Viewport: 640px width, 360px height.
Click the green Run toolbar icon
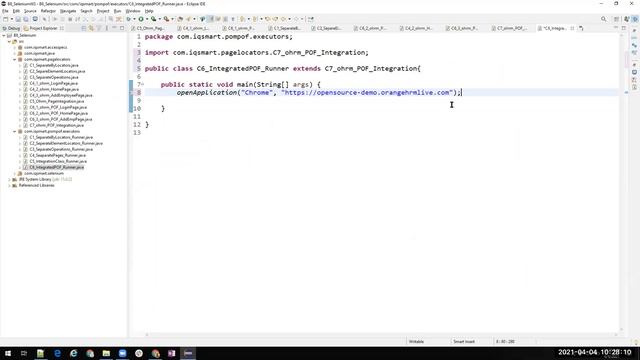(141, 19)
